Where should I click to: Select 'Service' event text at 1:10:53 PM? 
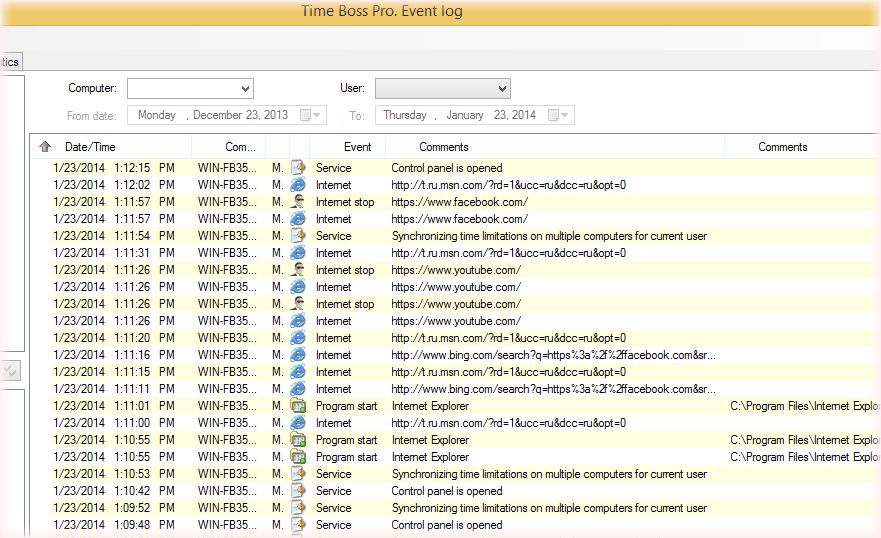(334, 474)
